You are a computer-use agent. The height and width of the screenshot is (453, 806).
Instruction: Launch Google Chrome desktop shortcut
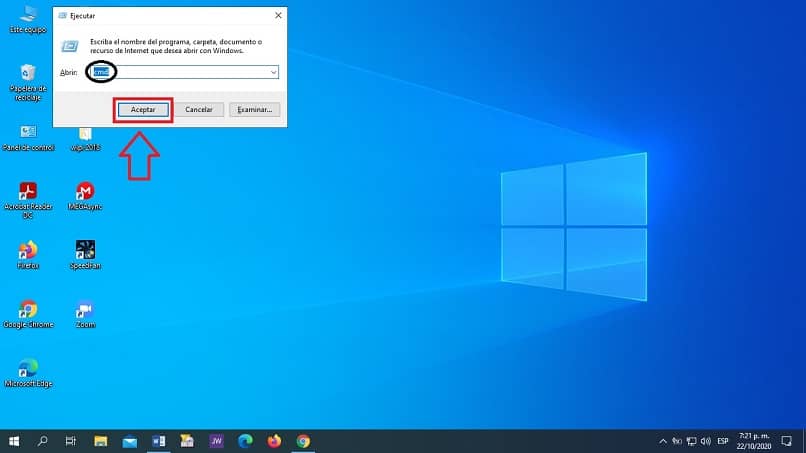tap(28, 314)
